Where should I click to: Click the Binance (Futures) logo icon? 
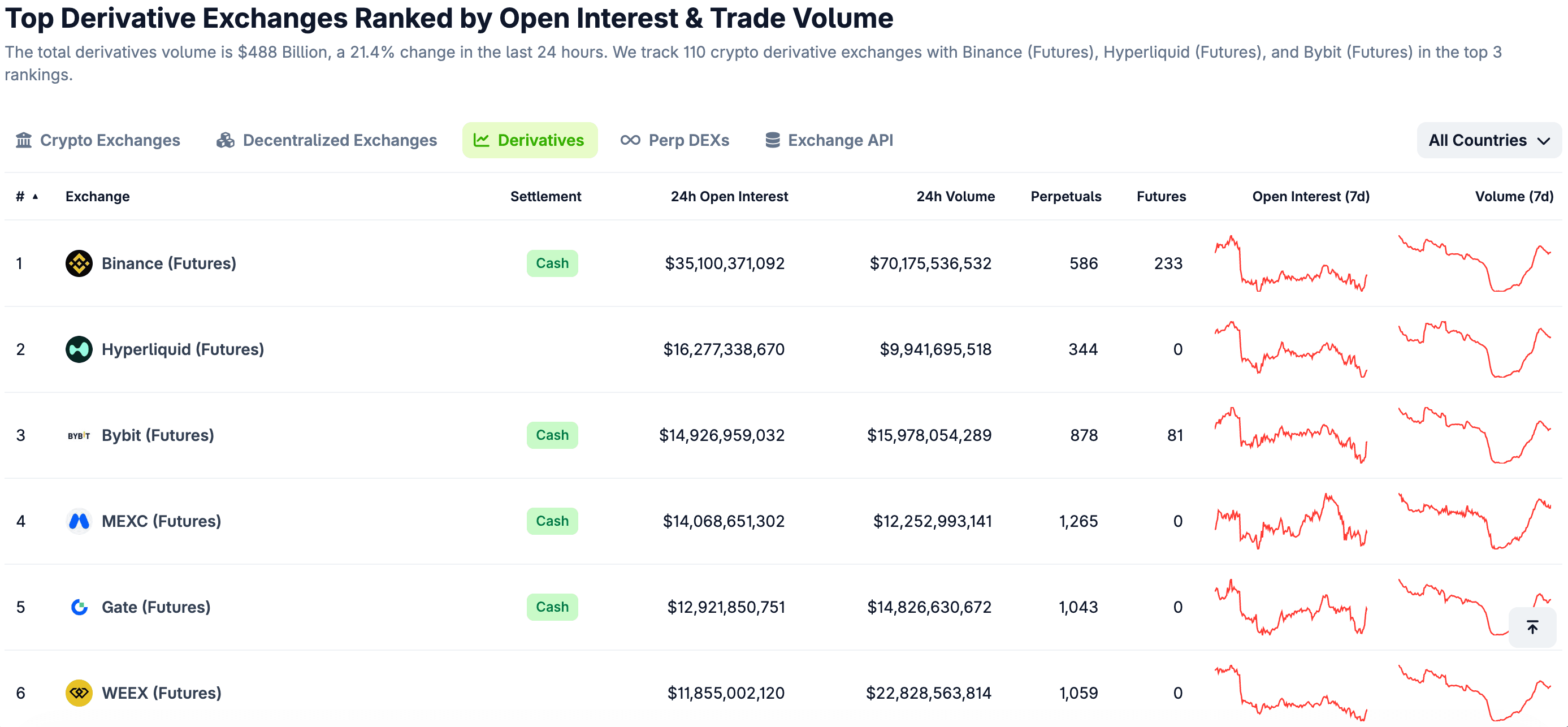[79, 263]
